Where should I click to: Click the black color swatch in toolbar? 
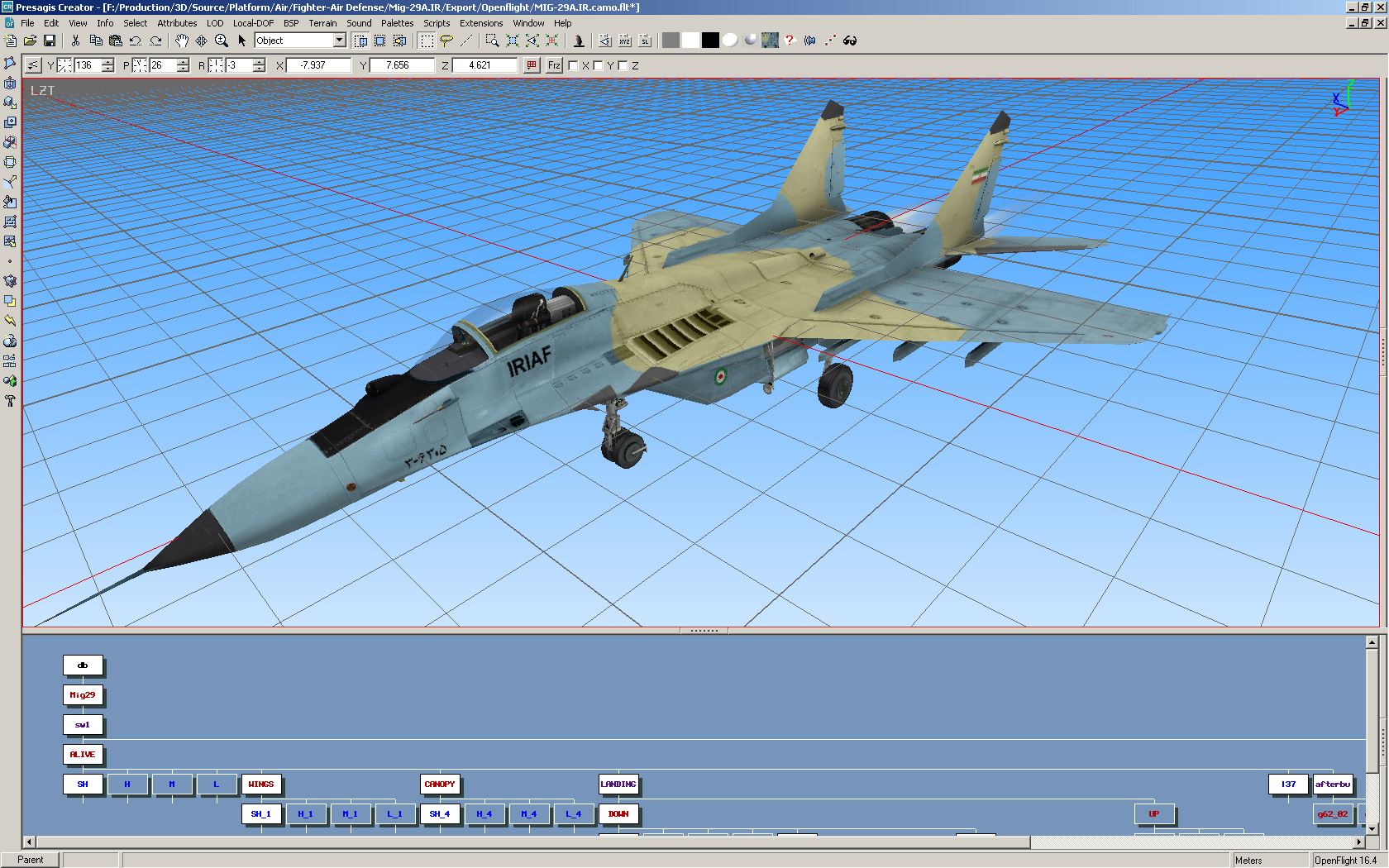[710, 41]
